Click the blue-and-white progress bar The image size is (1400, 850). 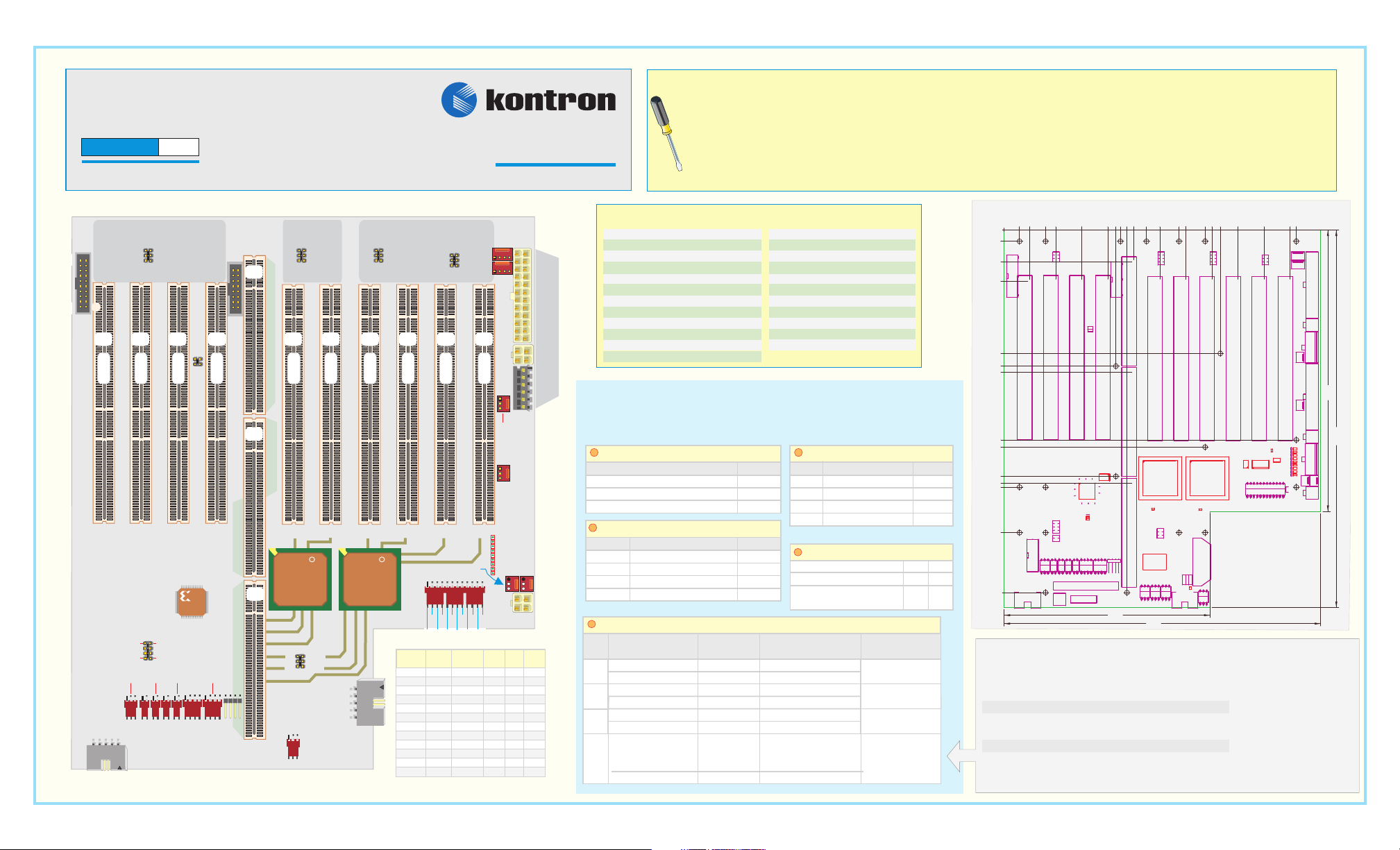click(x=140, y=146)
